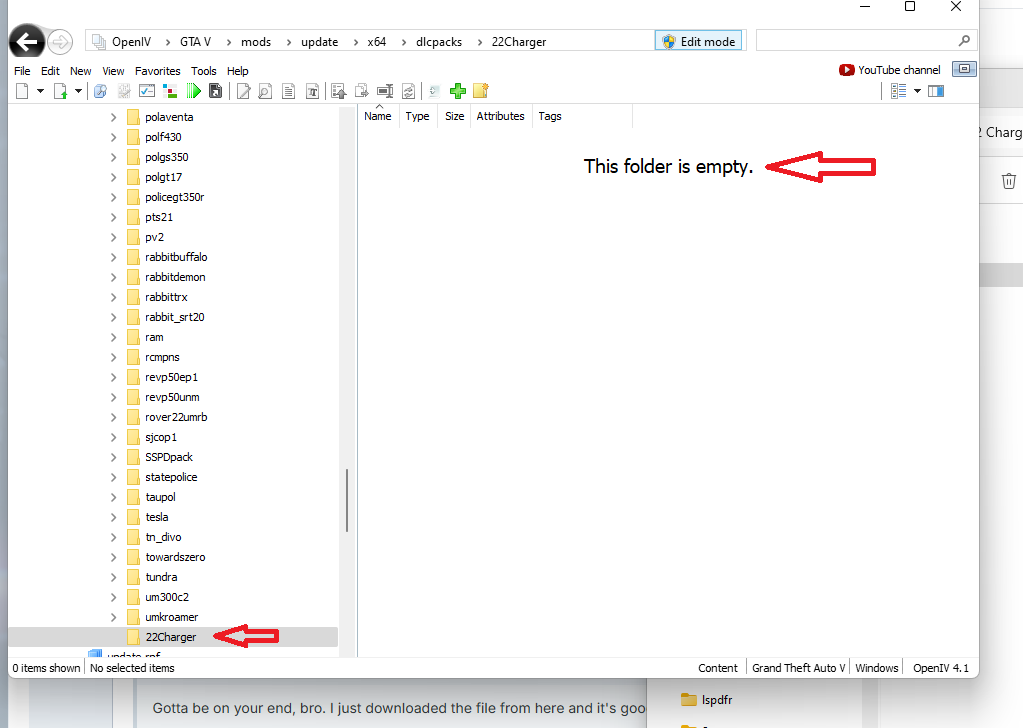Open the Options checklist toolbar icon
Image resolution: width=1023 pixels, height=728 pixels.
147,91
